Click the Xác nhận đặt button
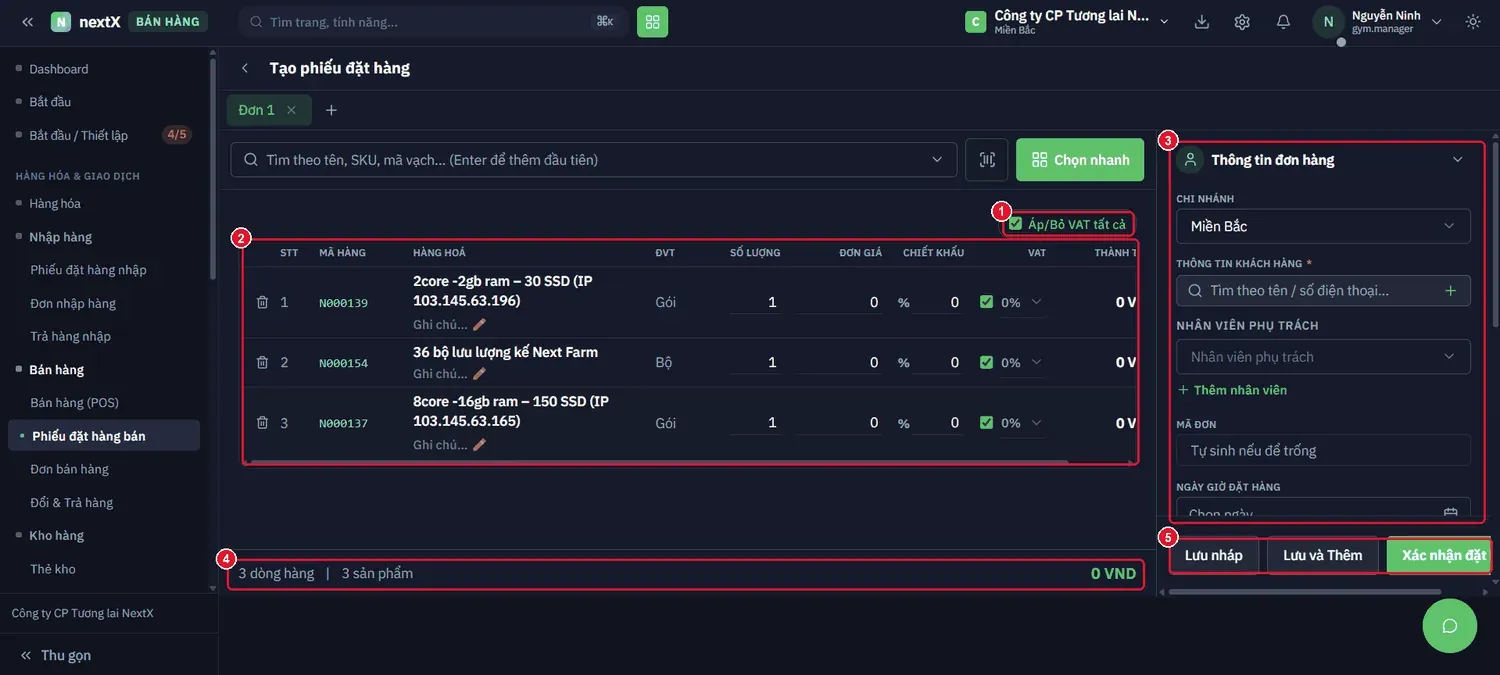The width and height of the screenshot is (1500, 675). pyautogui.click(x=1439, y=556)
